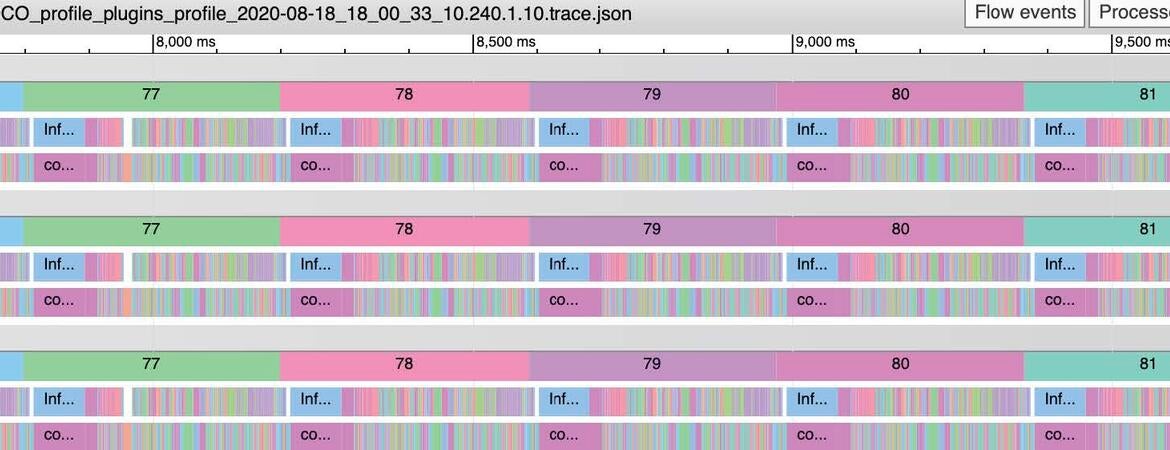The height and width of the screenshot is (450, 1170).
Task: Choose the Inf... event under step 78, bottom group
Action: coord(316,401)
